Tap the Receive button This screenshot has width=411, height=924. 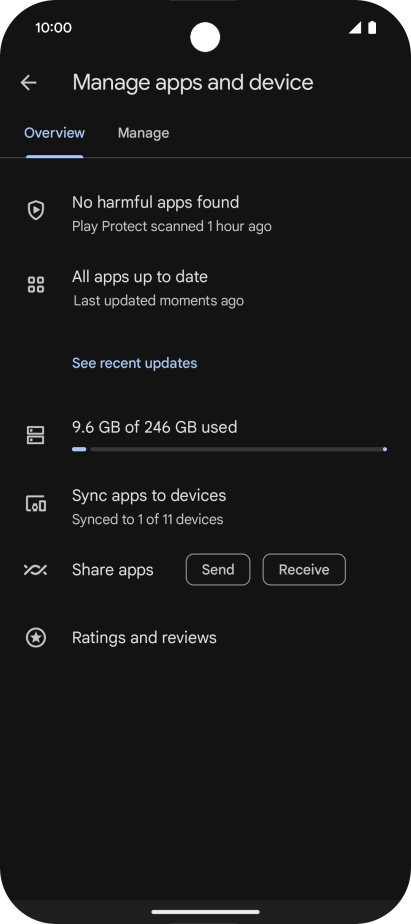pos(304,569)
